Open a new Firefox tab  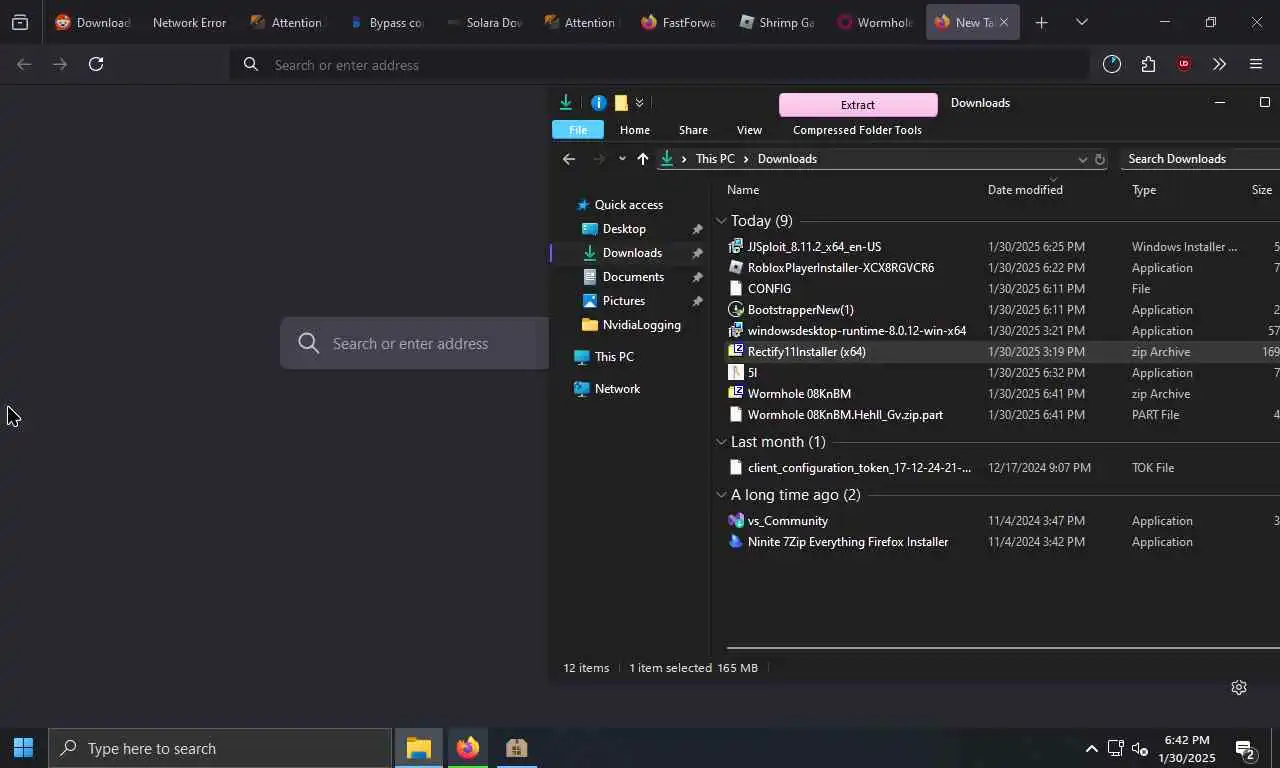click(1041, 22)
